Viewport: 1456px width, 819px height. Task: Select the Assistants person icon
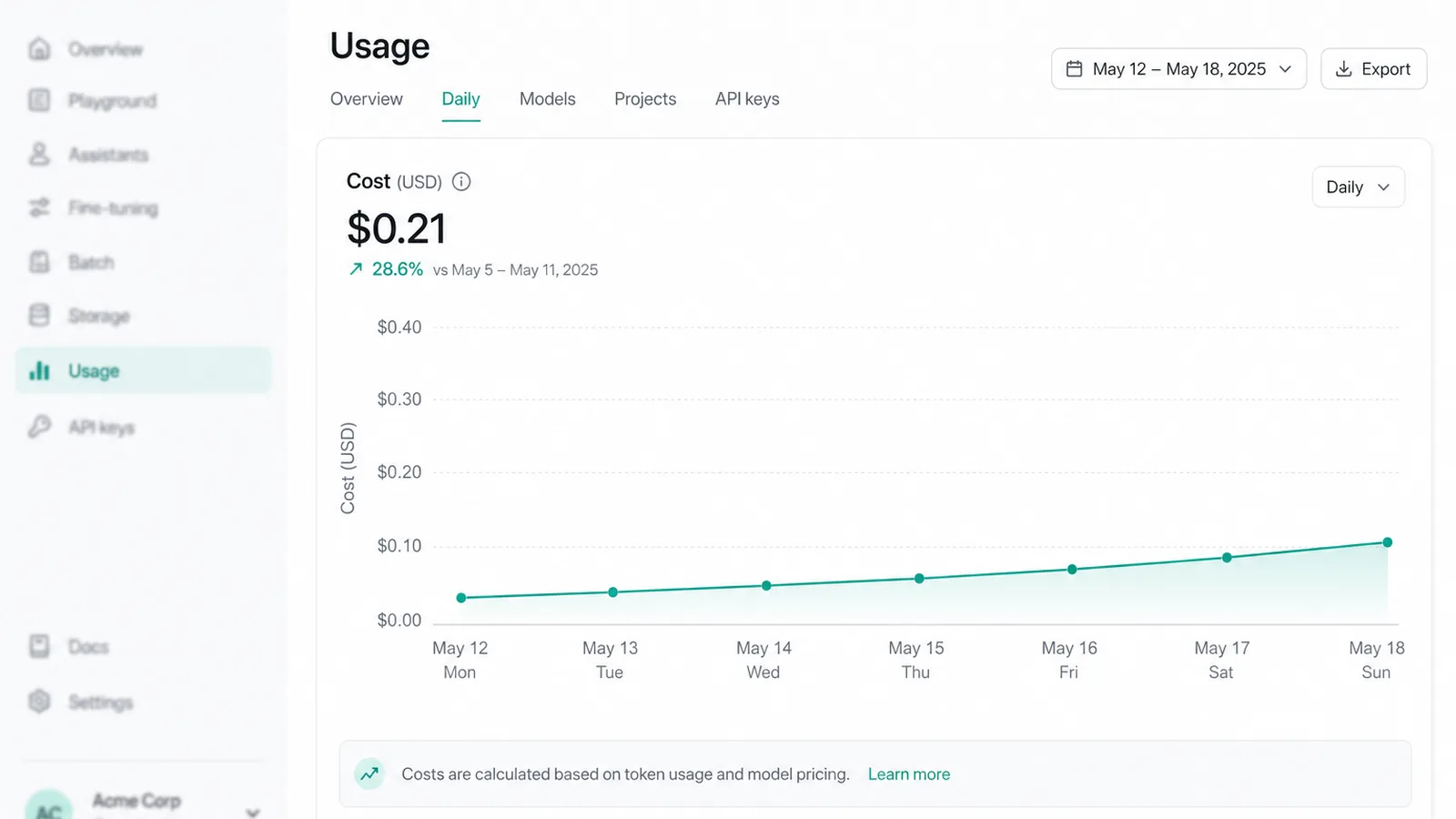coord(39,154)
